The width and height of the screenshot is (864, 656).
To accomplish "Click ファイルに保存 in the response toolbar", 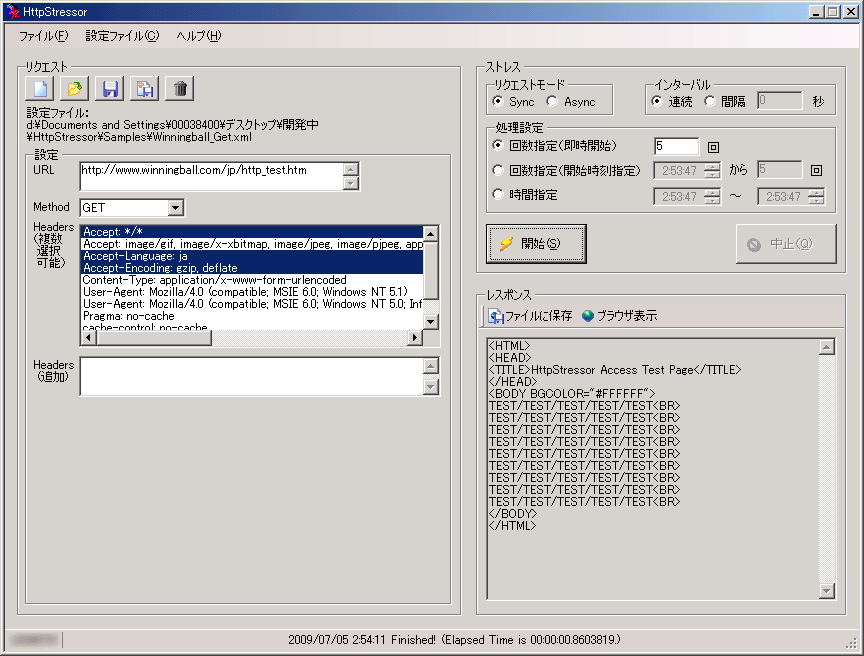I will pos(530,316).
